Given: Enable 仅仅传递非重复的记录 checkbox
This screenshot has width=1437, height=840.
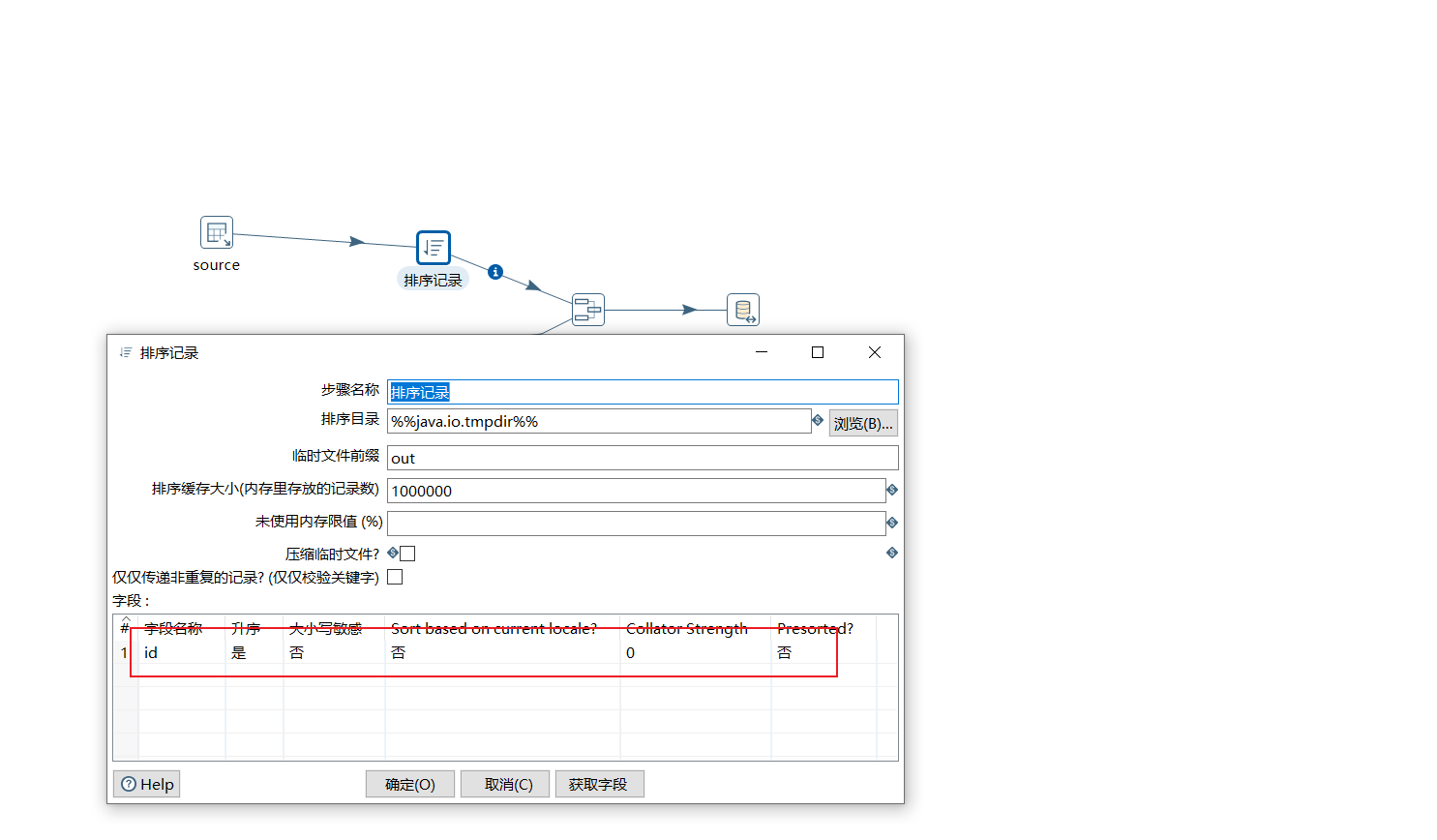Looking at the screenshot, I should 395,577.
